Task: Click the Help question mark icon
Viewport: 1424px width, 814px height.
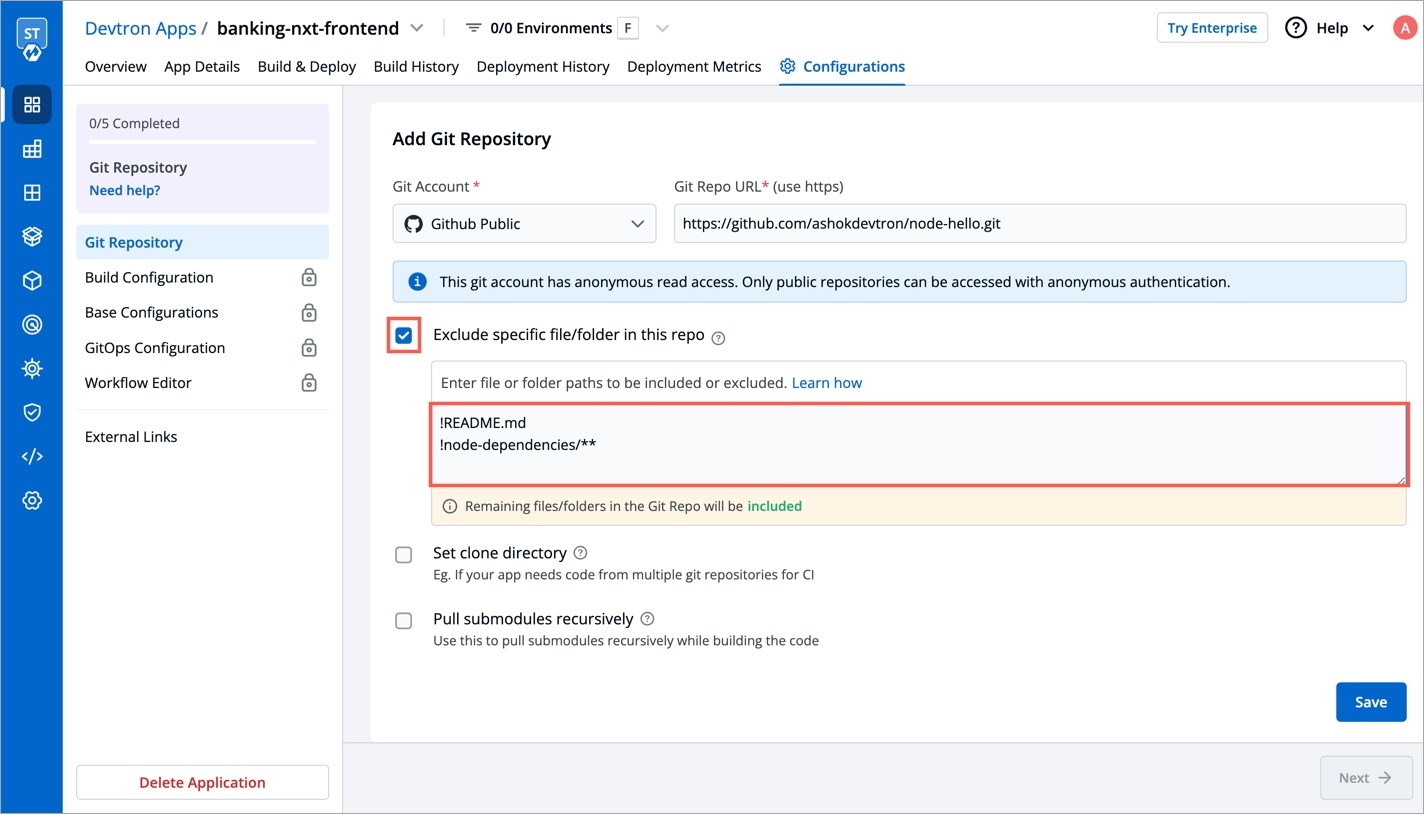Action: coord(1296,28)
